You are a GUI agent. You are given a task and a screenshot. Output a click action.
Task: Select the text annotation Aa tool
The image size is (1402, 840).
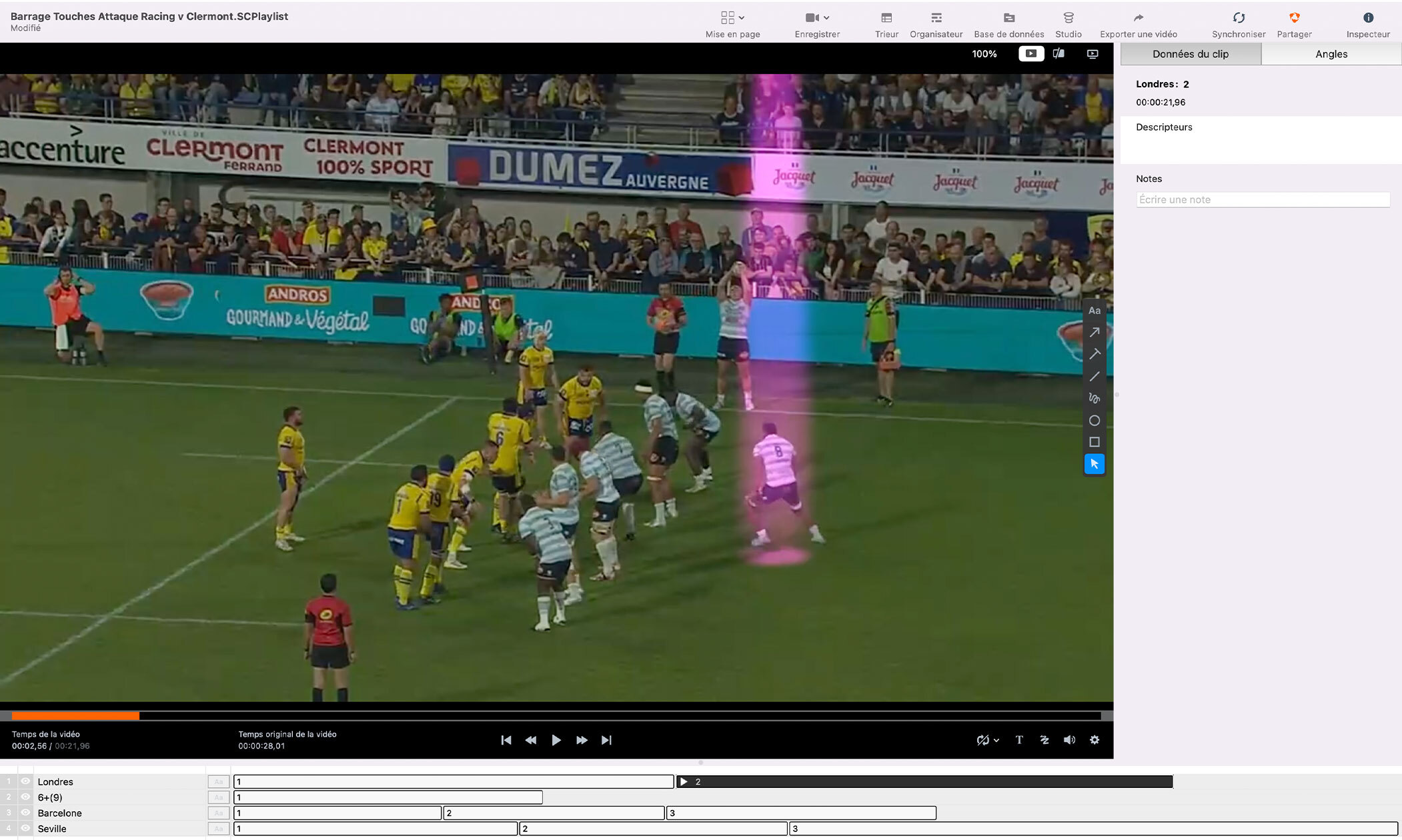tap(1094, 311)
